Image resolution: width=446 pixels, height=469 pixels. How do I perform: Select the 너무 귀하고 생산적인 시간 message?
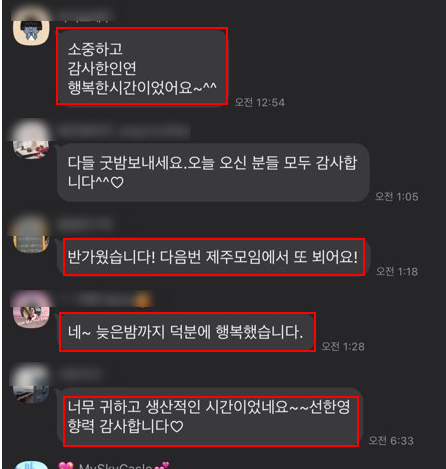(211, 421)
